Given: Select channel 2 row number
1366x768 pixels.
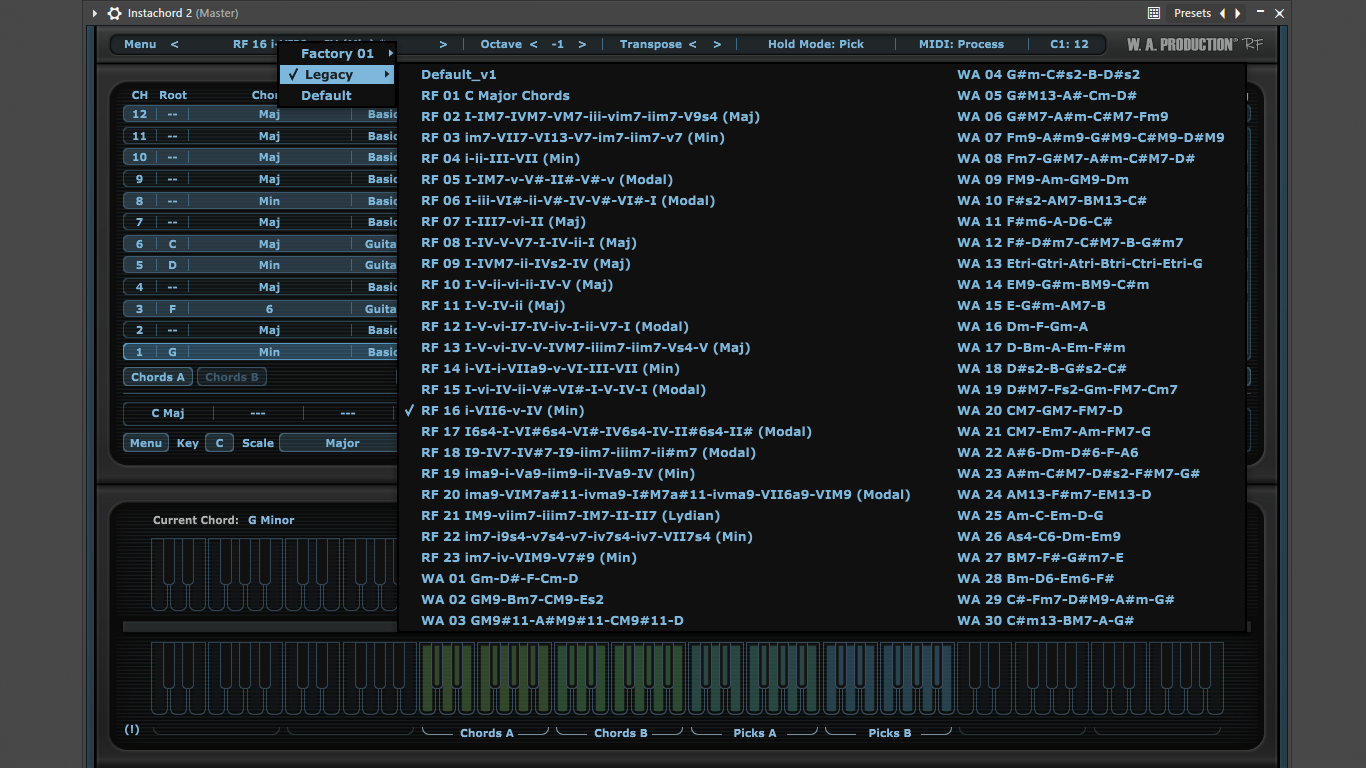Looking at the screenshot, I should click(x=140, y=330).
